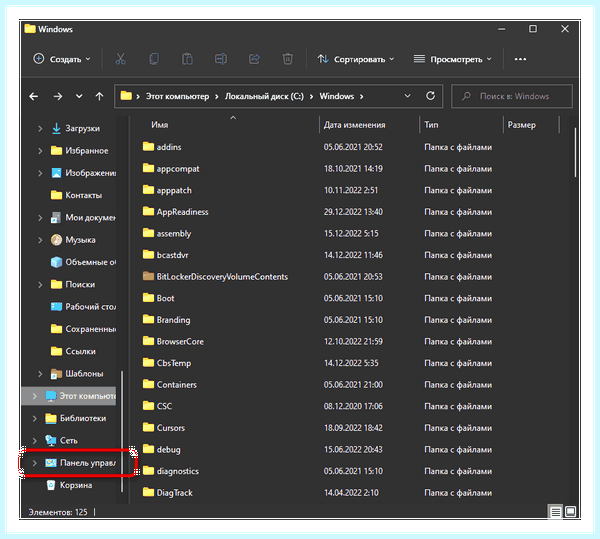Open the Просмотреть view dropdown
The width and height of the screenshot is (600, 539).
pyautogui.click(x=453, y=59)
